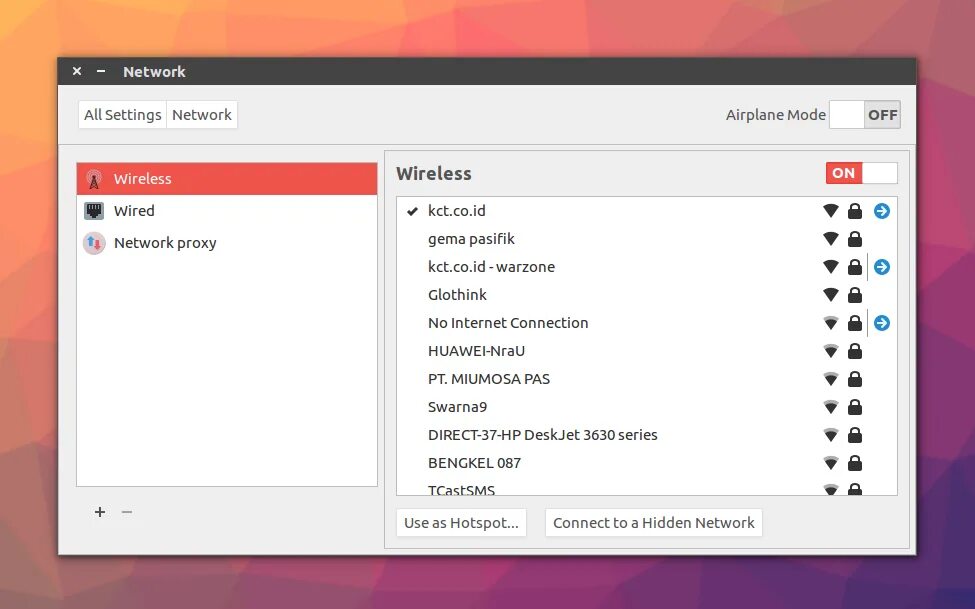Image resolution: width=975 pixels, height=609 pixels.
Task: Click the lock icon for HUAWEI-NraU
Action: 855,351
